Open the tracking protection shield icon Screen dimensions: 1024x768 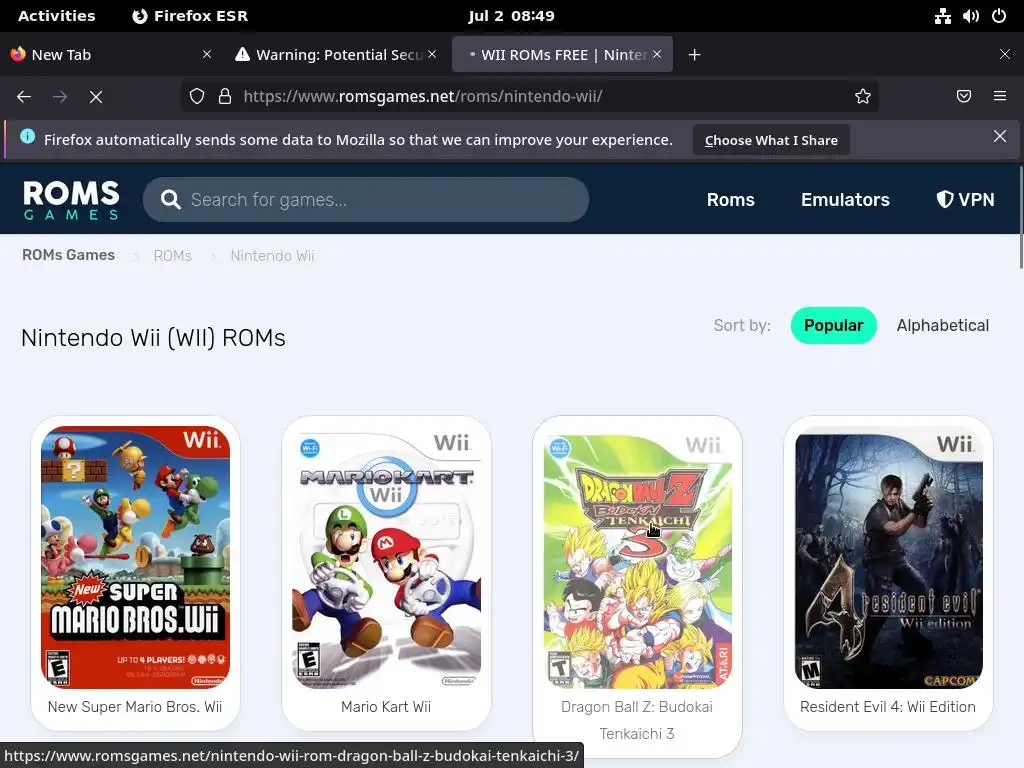197,97
